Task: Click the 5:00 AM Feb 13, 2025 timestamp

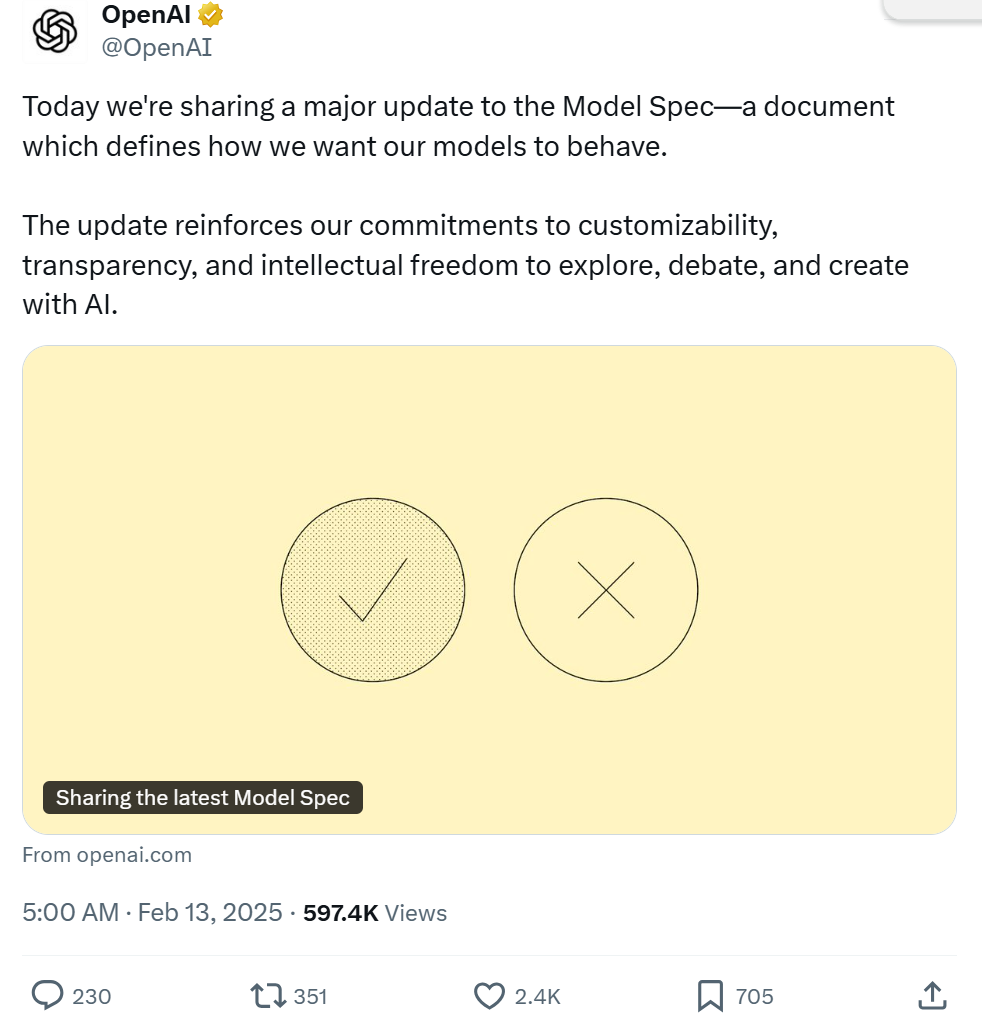Action: [152, 913]
